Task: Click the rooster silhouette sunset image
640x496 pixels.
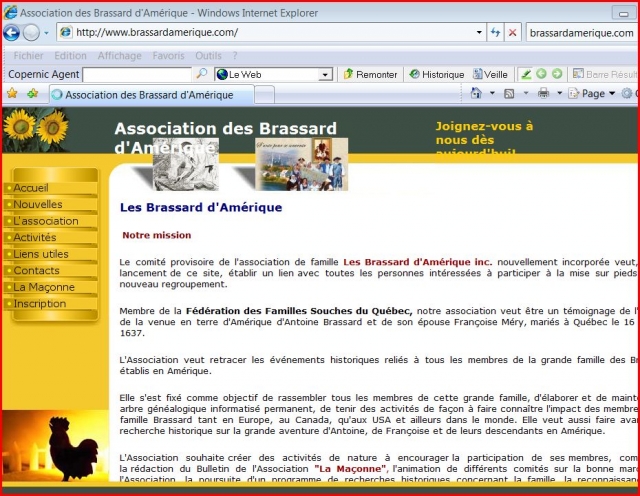Action: point(56,445)
